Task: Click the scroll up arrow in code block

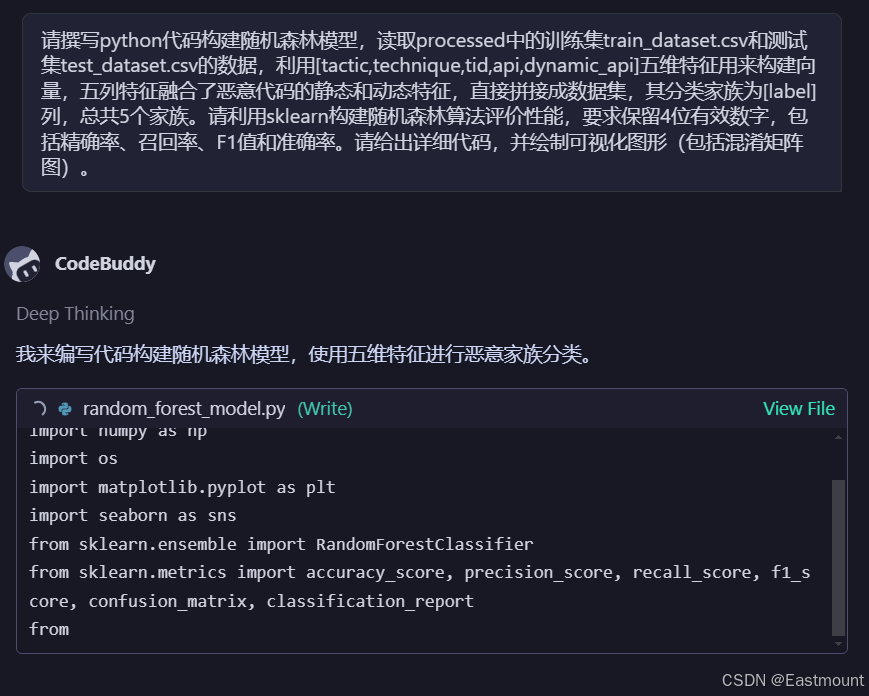Action: tap(839, 438)
